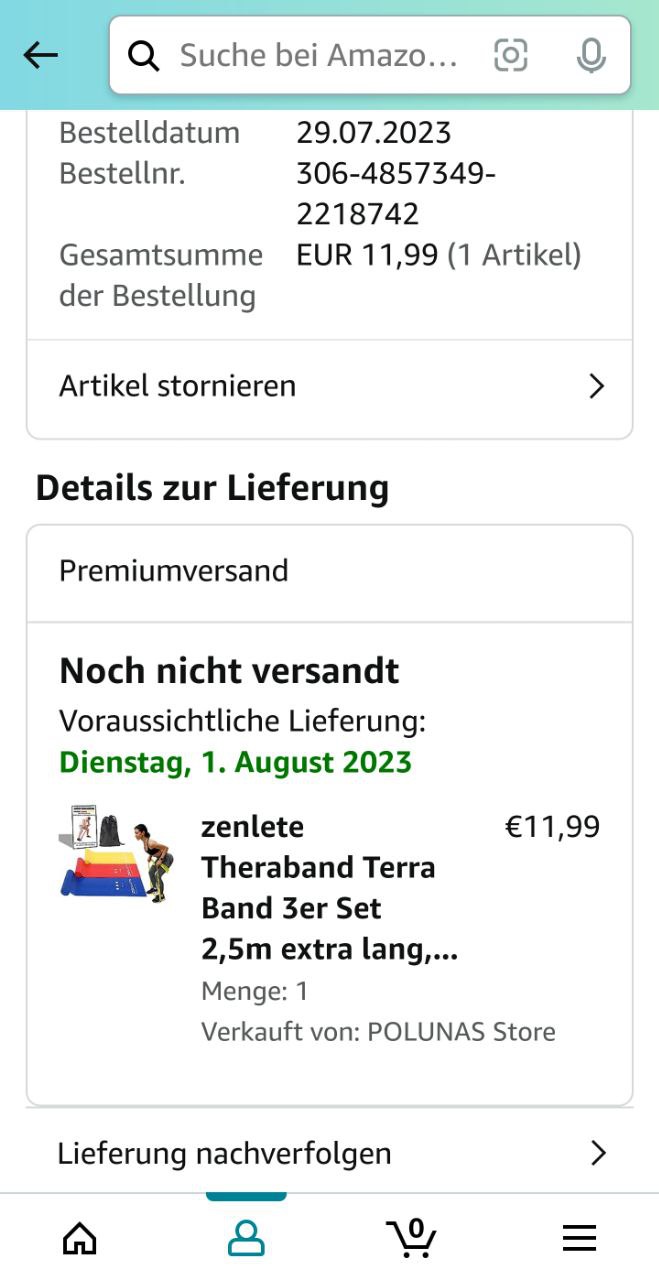Tap the order number 306-4857349-2218742

point(396,194)
